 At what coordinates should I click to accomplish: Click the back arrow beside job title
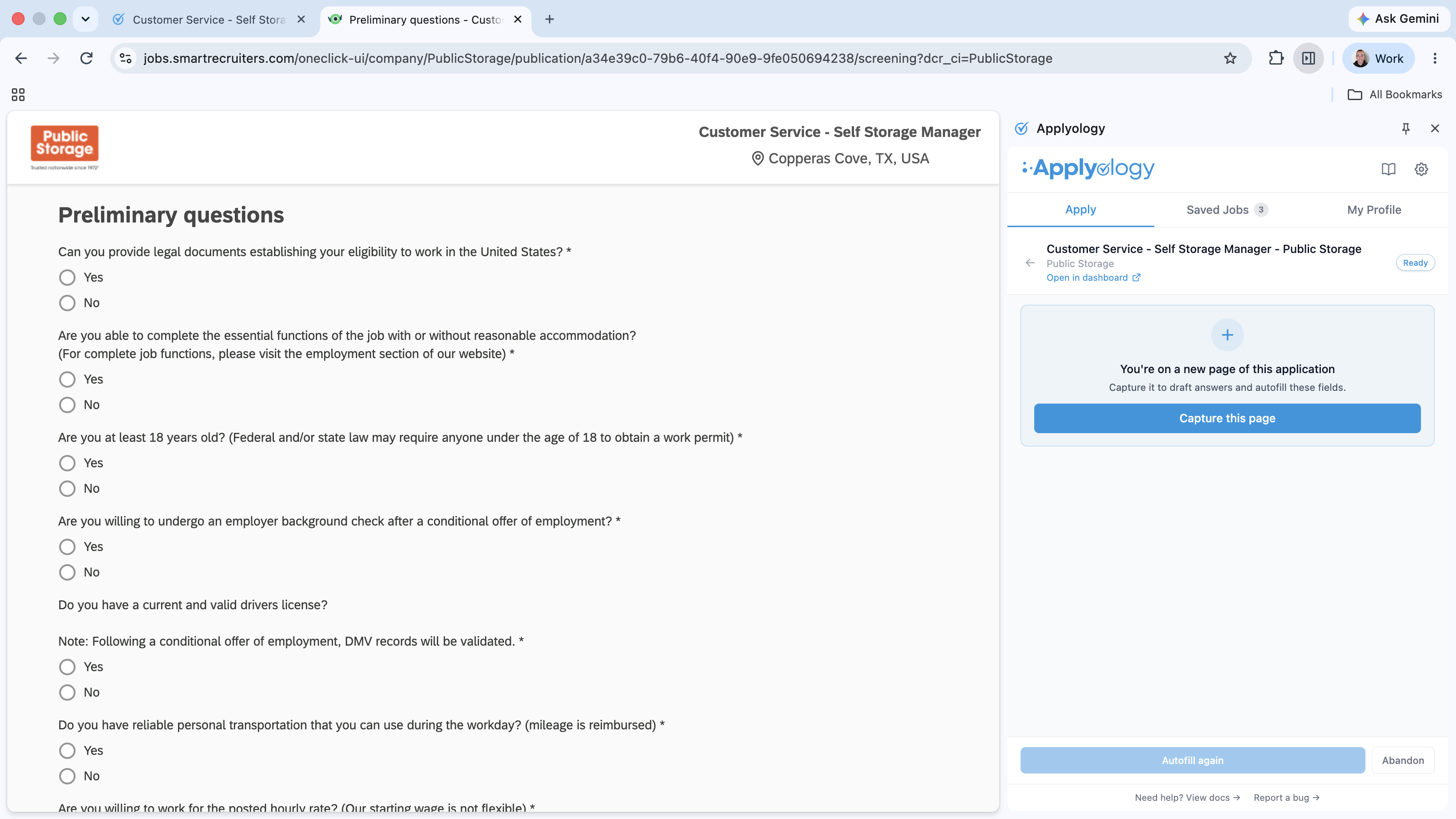pos(1030,263)
